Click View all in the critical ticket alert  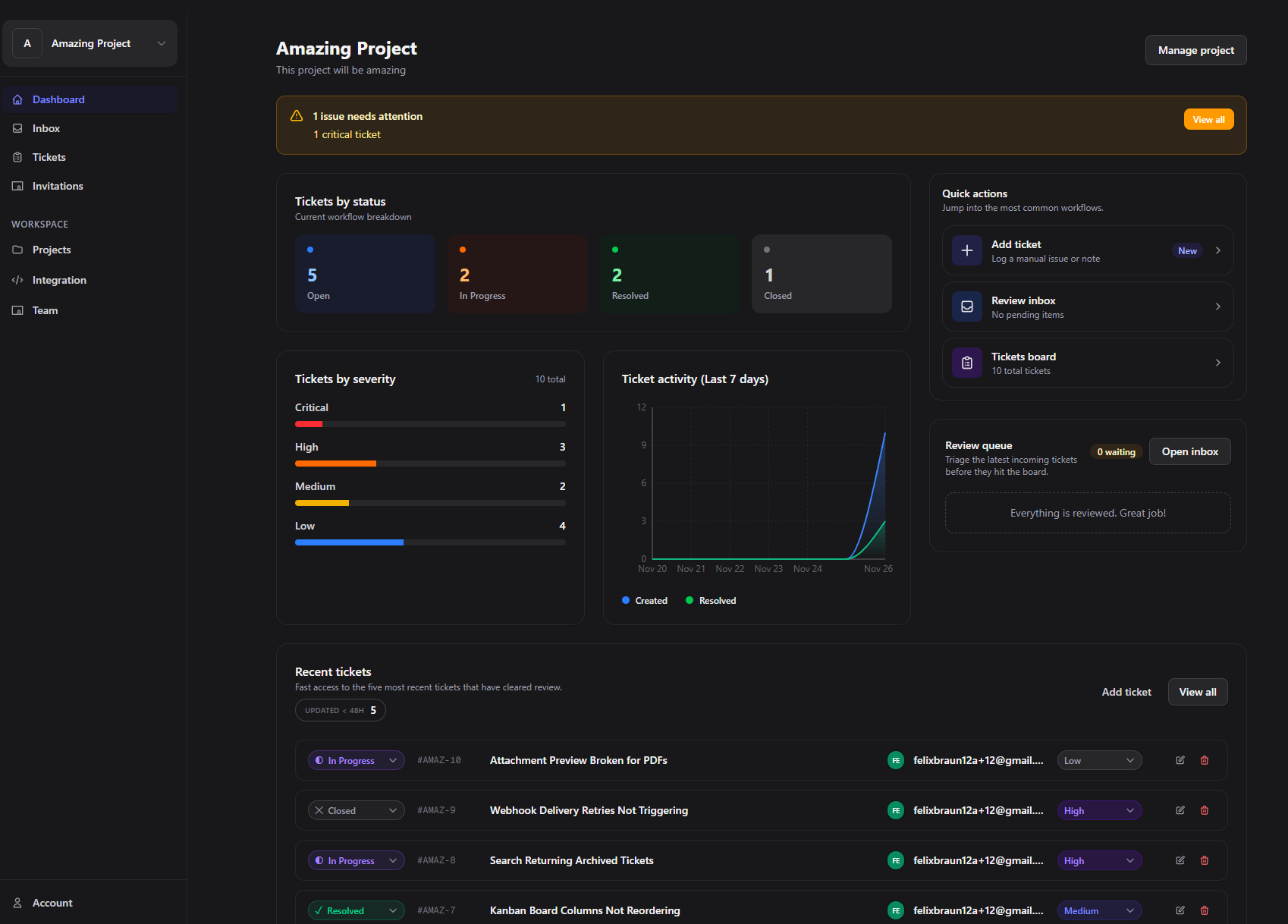pyautogui.click(x=1208, y=119)
